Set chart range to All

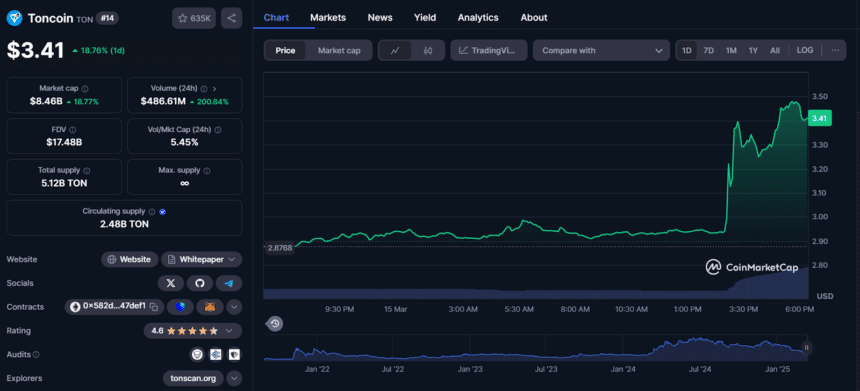point(774,50)
